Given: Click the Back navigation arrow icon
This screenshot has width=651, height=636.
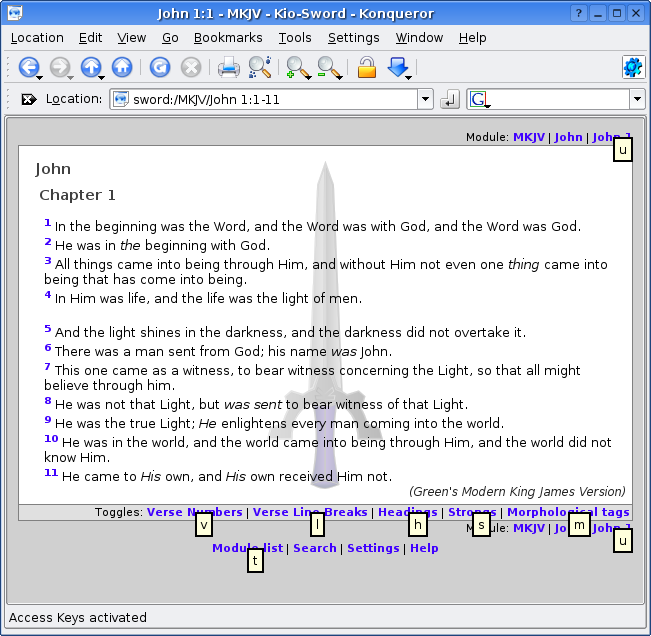Looking at the screenshot, I should [29, 67].
